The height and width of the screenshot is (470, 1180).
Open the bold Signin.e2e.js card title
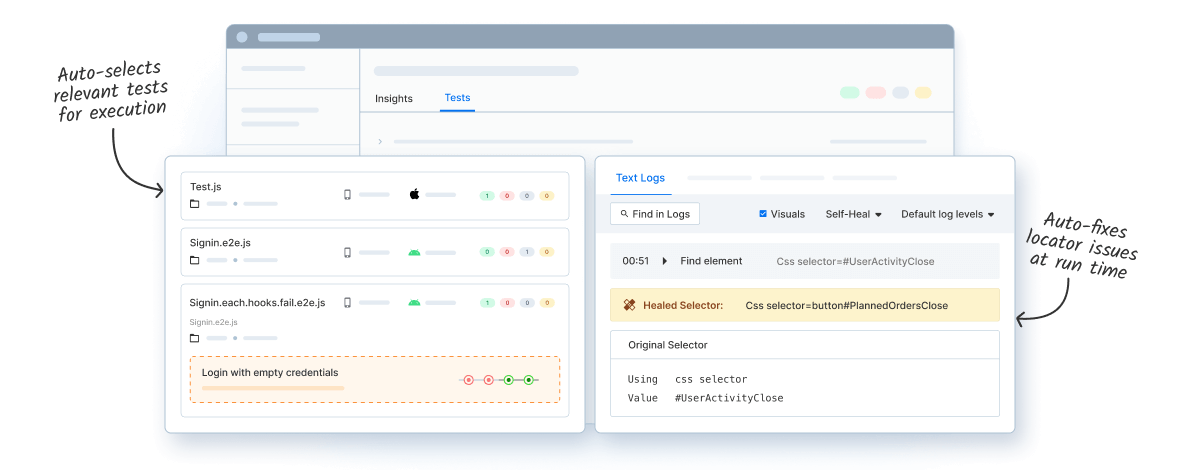click(220, 243)
